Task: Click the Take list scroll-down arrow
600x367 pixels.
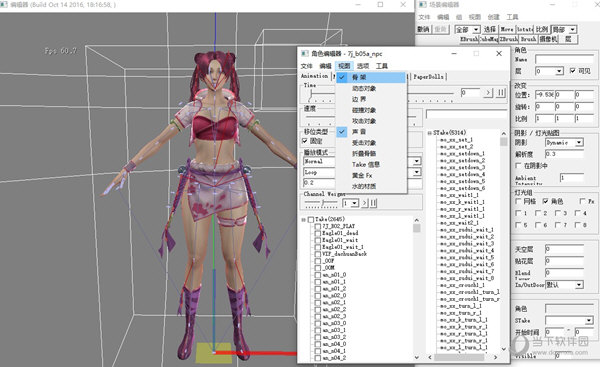Action: (417, 357)
